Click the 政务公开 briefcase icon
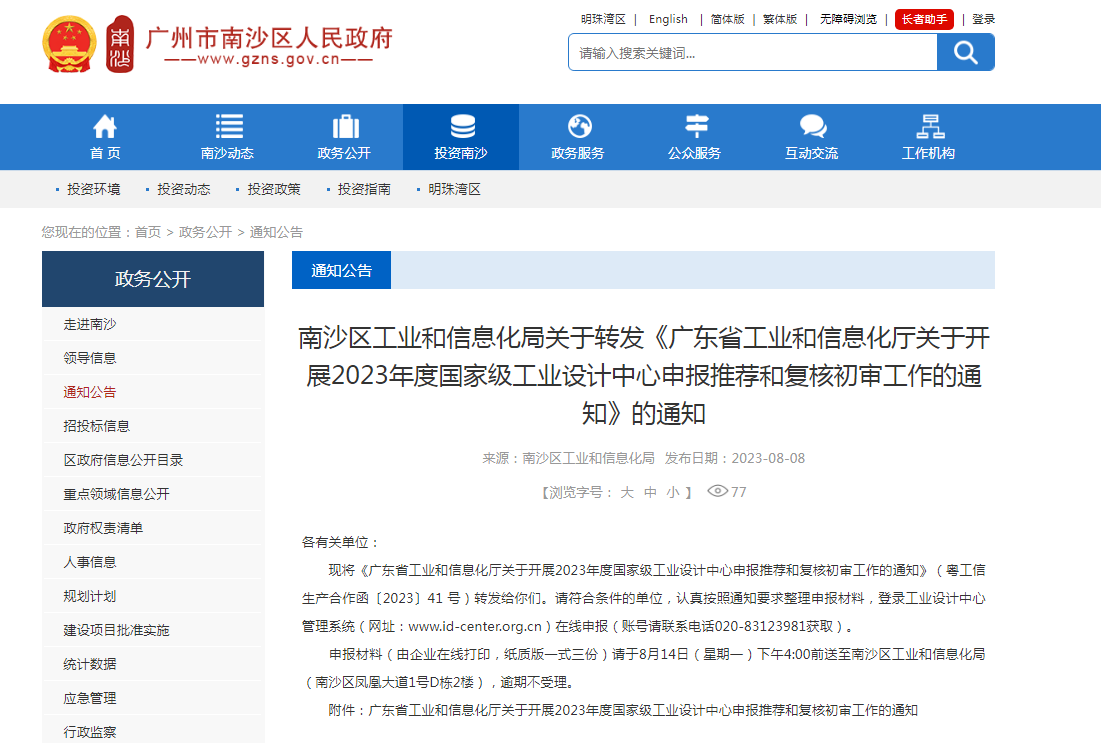 (x=345, y=126)
